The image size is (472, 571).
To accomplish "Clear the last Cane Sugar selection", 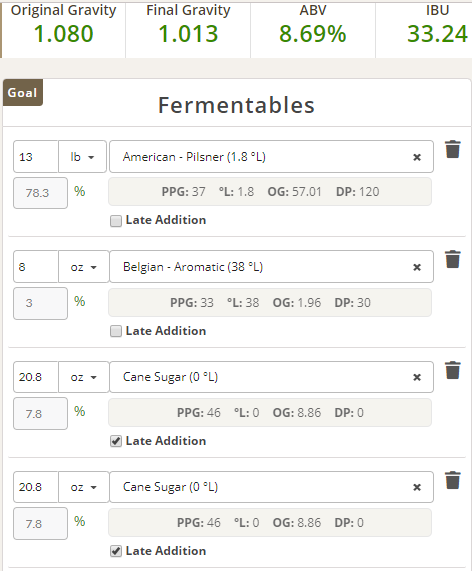I will [417, 487].
